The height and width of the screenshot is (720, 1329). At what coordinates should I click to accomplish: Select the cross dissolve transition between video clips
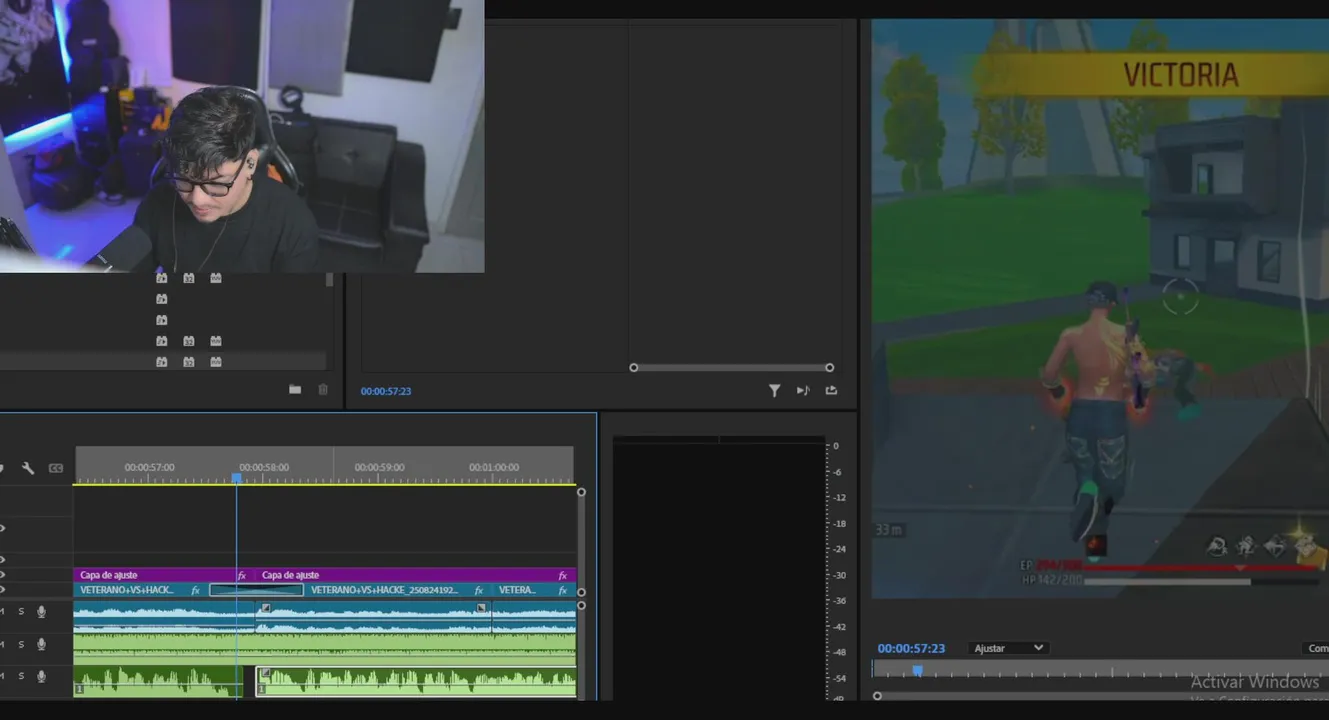[256, 590]
